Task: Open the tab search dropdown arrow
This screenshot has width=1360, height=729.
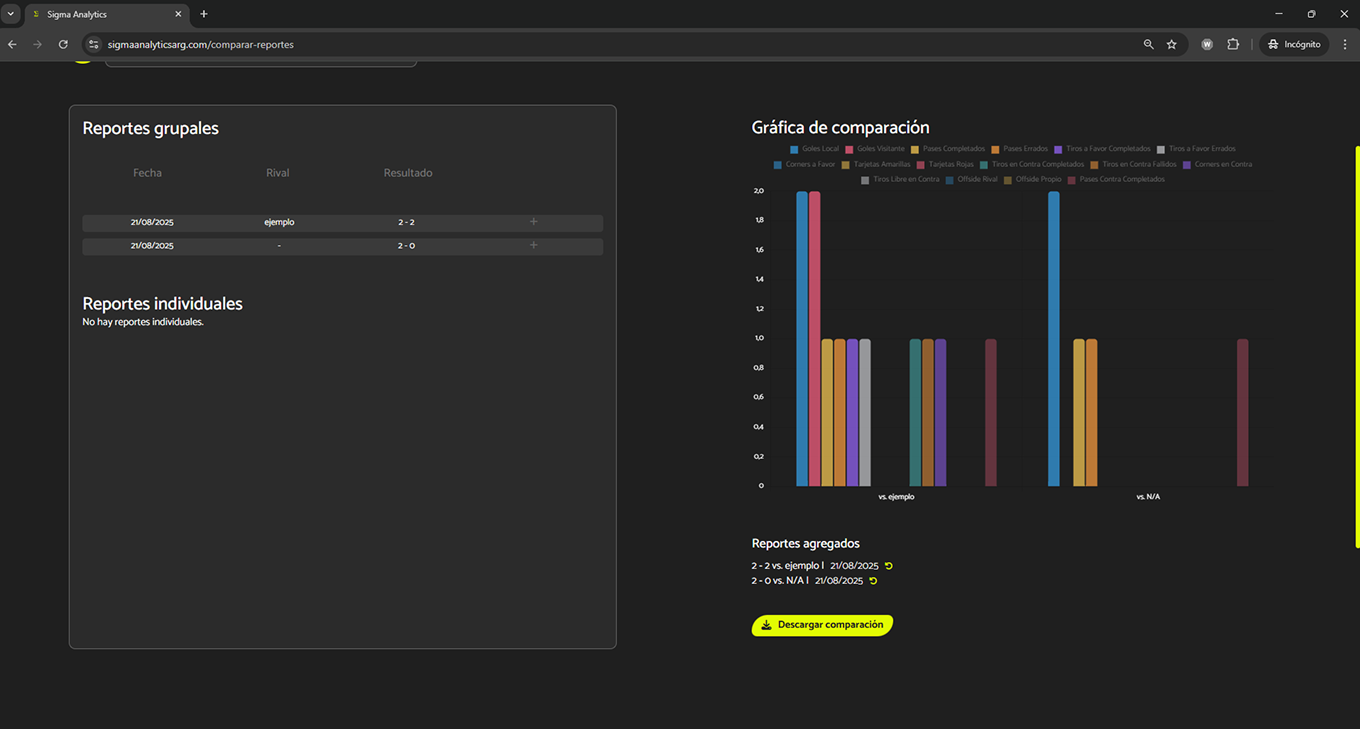Action: [11, 14]
